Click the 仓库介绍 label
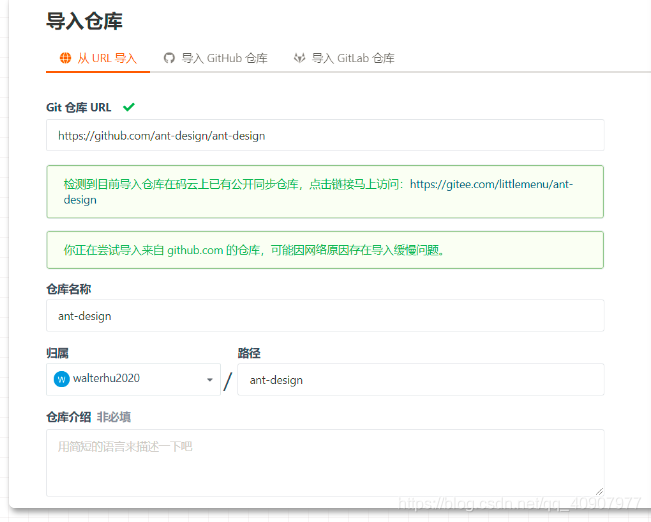Viewport: 651px width, 522px height. coord(69,417)
